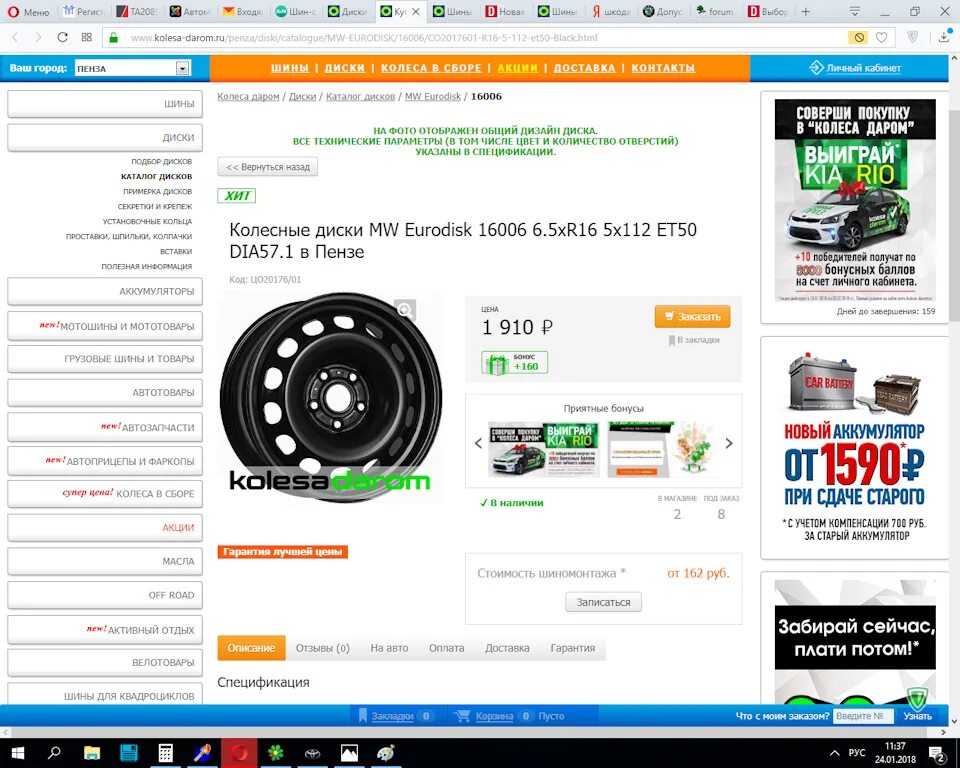Open city dropdown showing ПЕНЗА
960x768 pixels.
point(133,68)
